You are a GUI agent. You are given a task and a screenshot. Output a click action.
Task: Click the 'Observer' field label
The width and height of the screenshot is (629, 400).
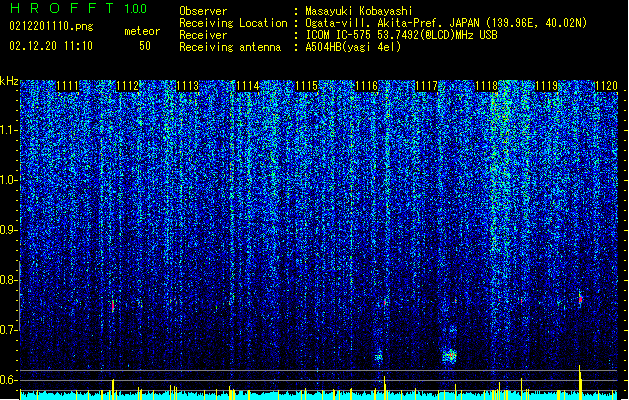tap(203, 11)
